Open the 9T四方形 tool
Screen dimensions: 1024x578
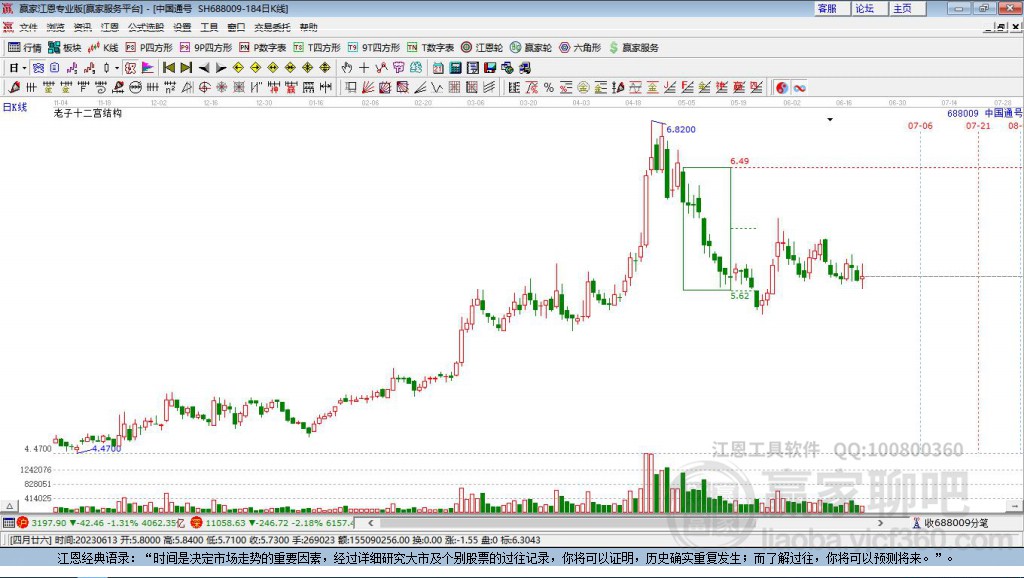(374, 48)
